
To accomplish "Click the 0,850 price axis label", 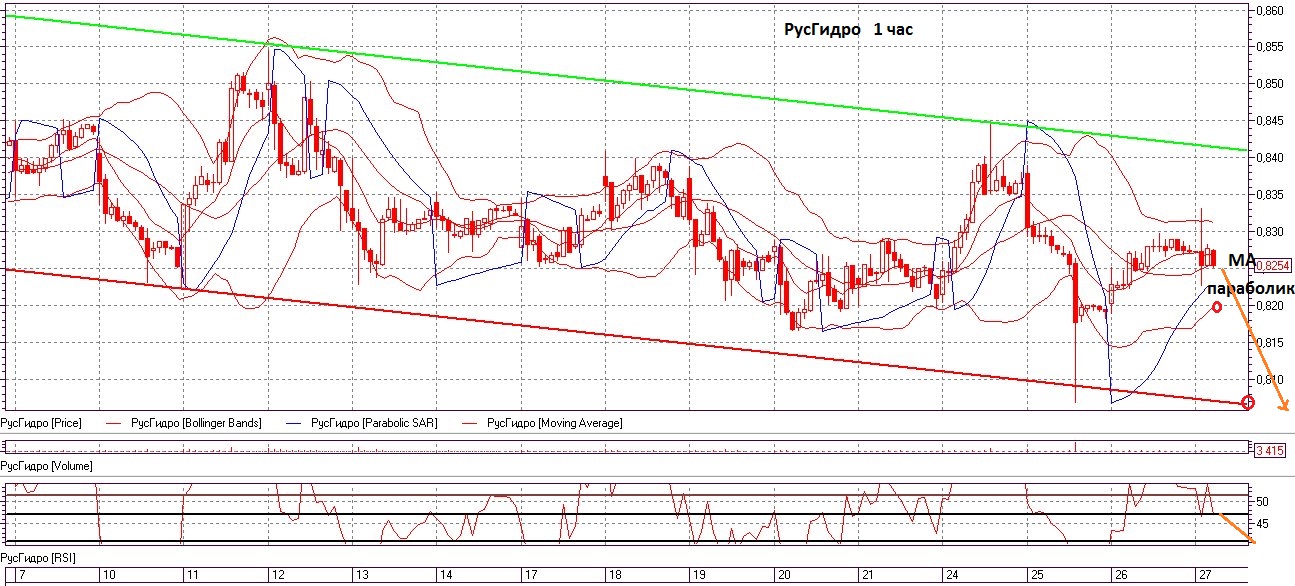I will (1270, 84).
